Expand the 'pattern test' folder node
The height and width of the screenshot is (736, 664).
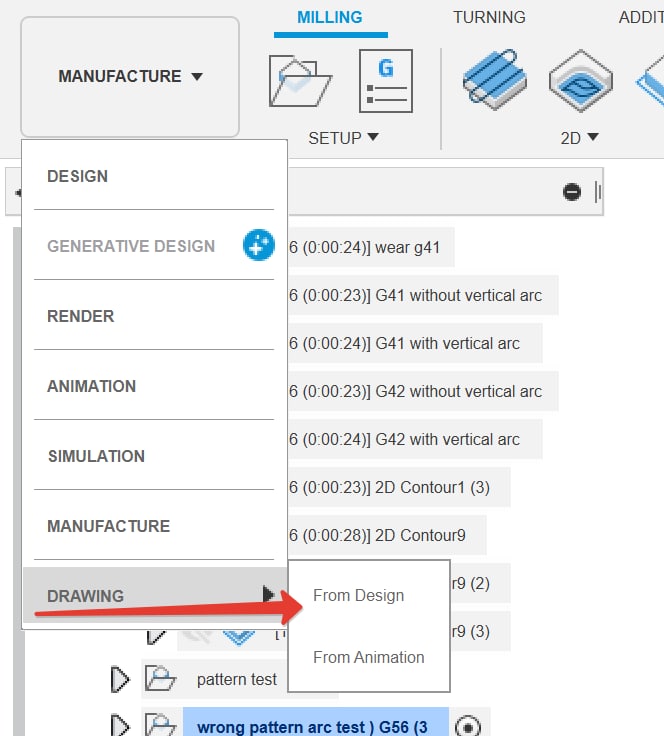click(120, 679)
